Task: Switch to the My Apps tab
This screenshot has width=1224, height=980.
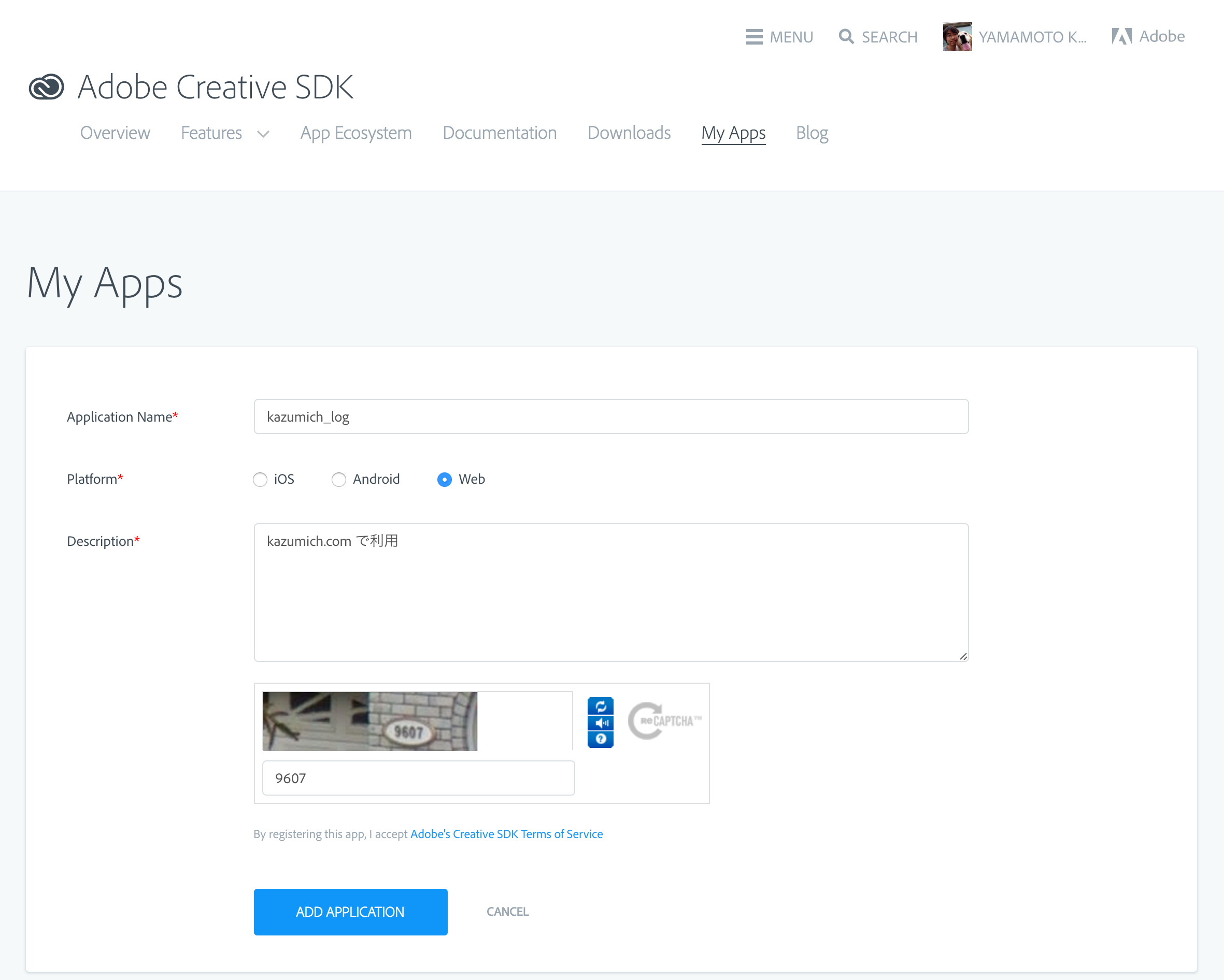Action: point(733,133)
